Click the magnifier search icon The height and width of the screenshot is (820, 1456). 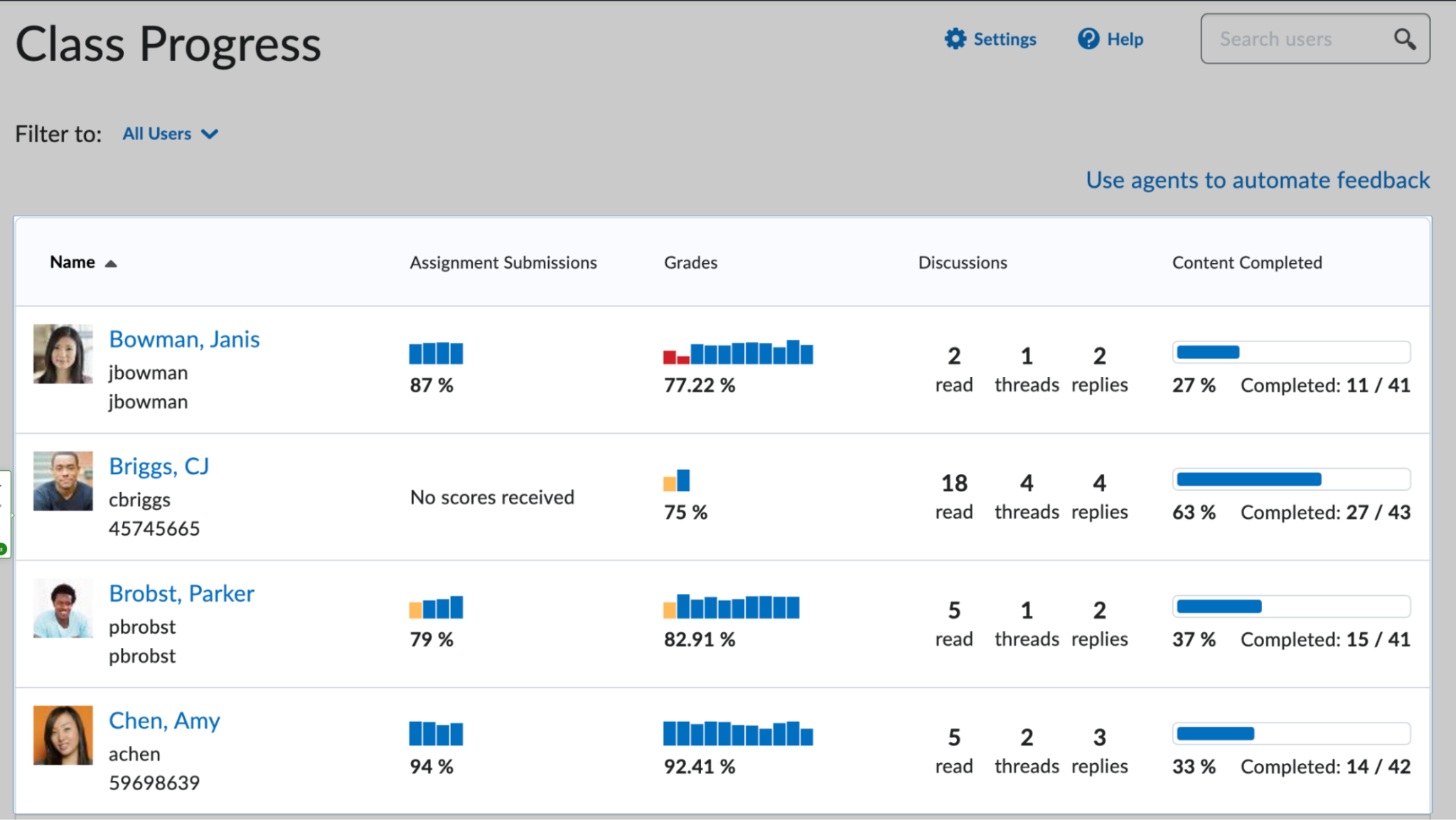point(1404,39)
